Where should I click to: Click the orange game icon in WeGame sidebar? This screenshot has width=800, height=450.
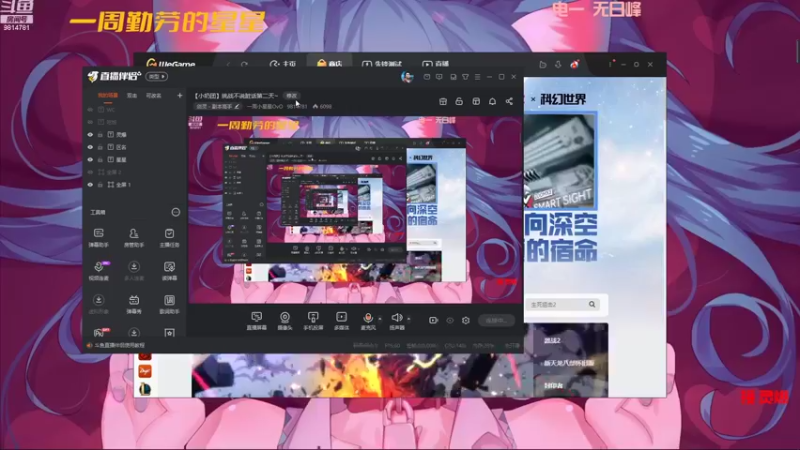pyautogui.click(x=144, y=371)
